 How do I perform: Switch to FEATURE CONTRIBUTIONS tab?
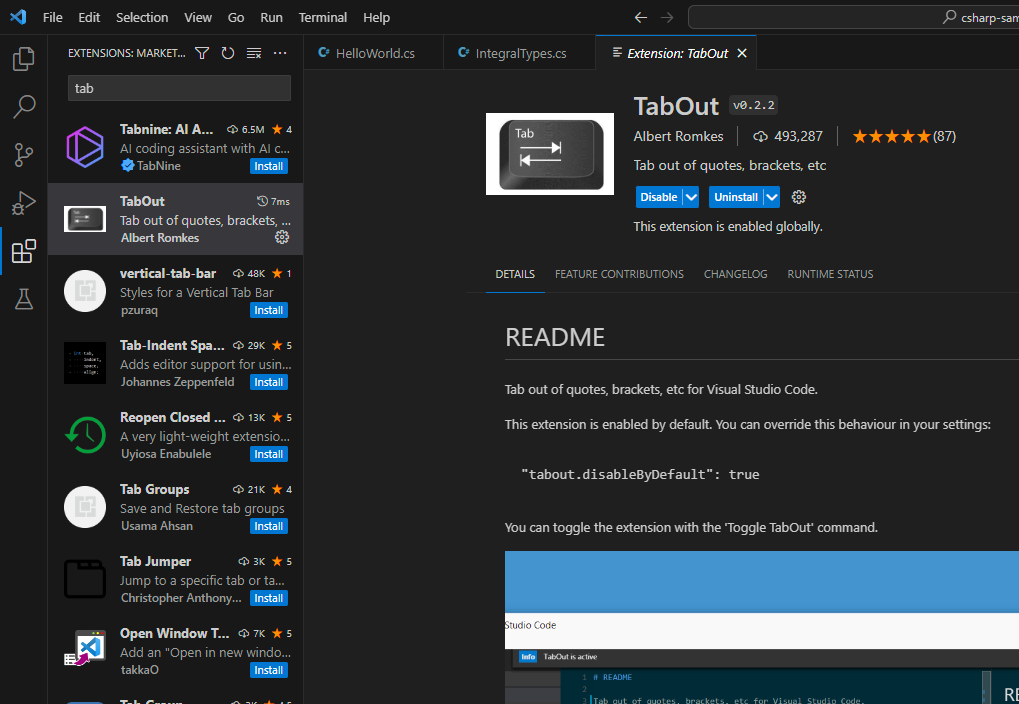pos(619,274)
